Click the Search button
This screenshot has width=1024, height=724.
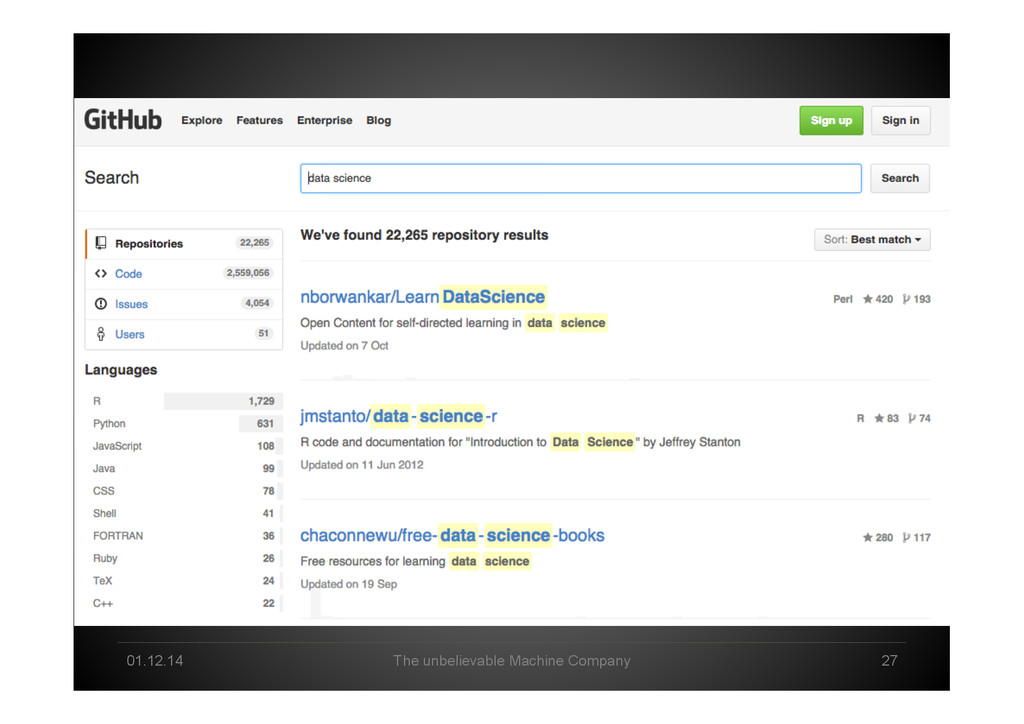click(900, 178)
